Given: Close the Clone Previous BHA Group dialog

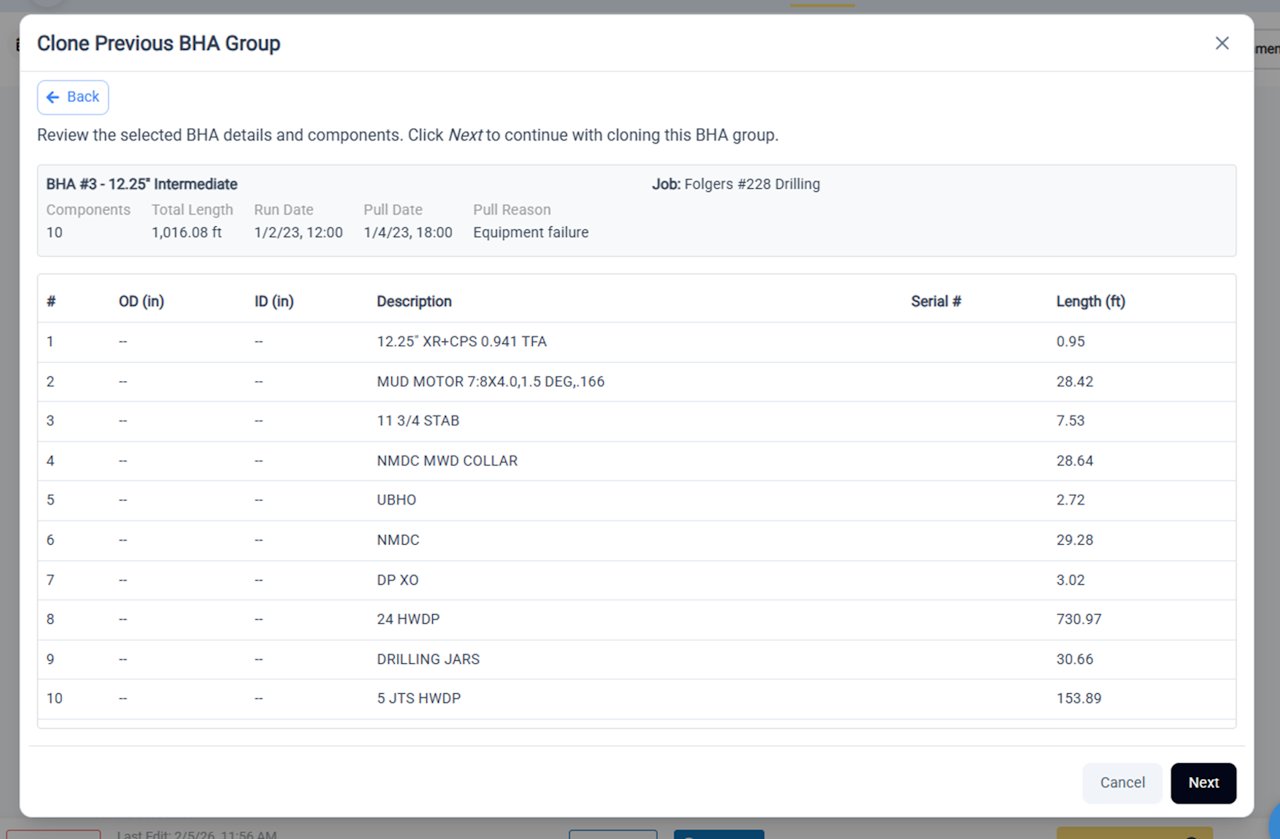Looking at the screenshot, I should pyautogui.click(x=1222, y=43).
